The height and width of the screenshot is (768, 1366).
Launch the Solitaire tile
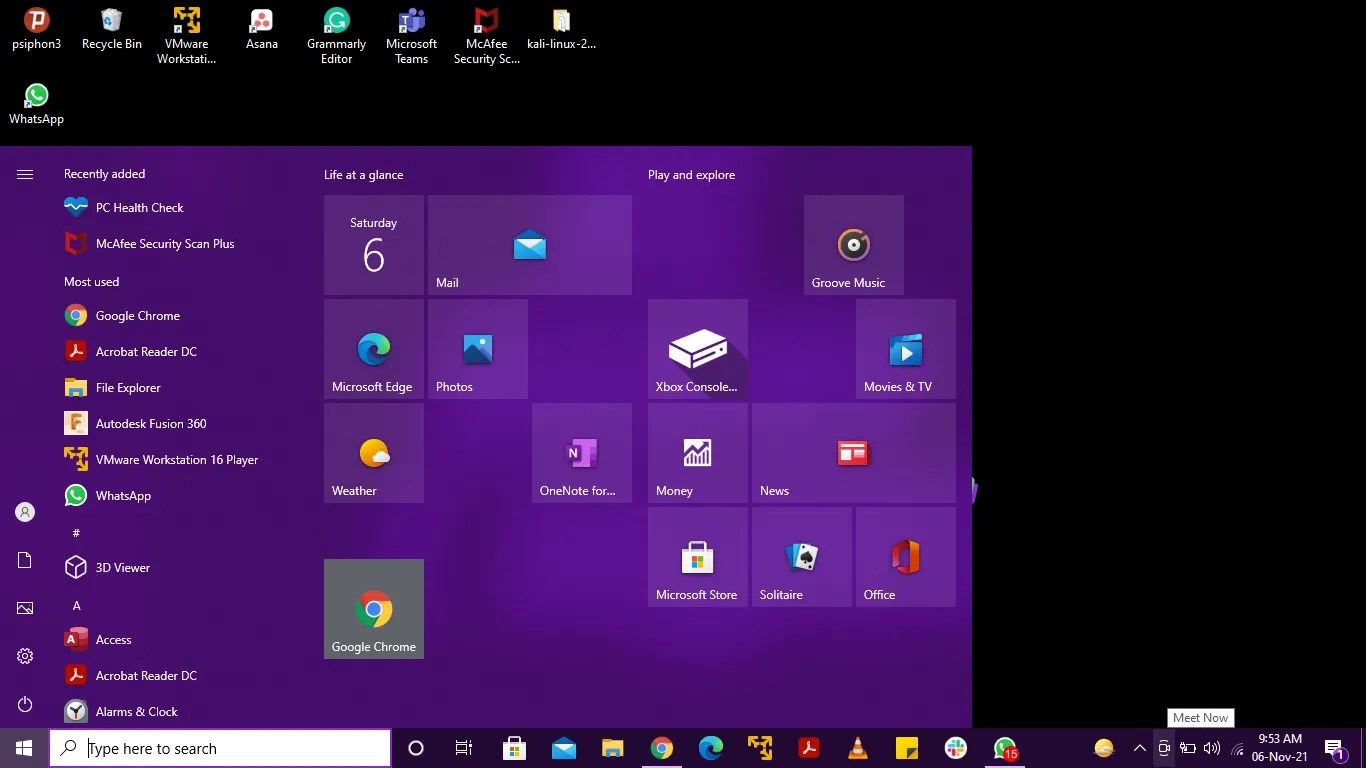tap(802, 557)
